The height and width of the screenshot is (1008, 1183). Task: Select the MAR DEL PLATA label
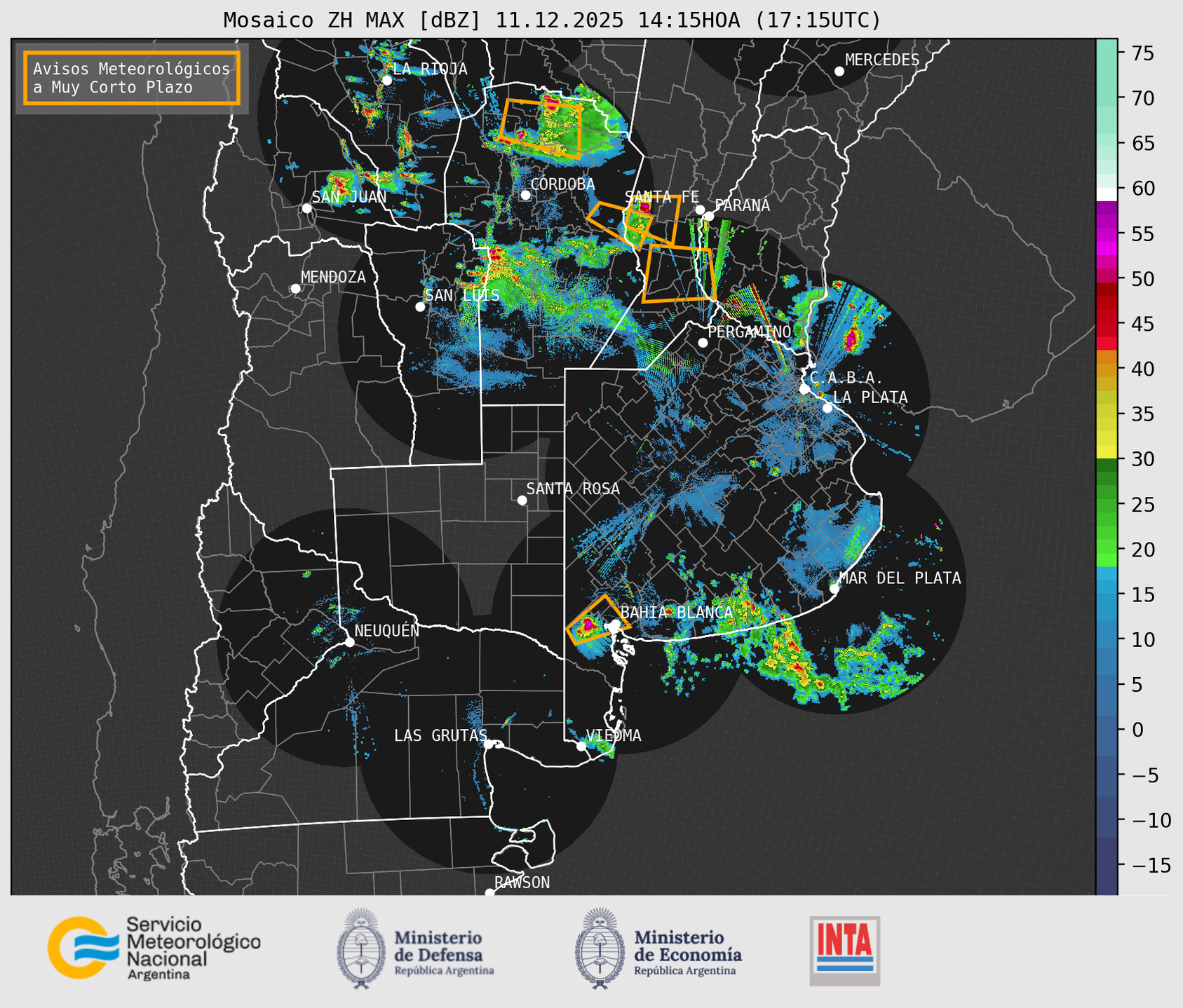point(900,578)
